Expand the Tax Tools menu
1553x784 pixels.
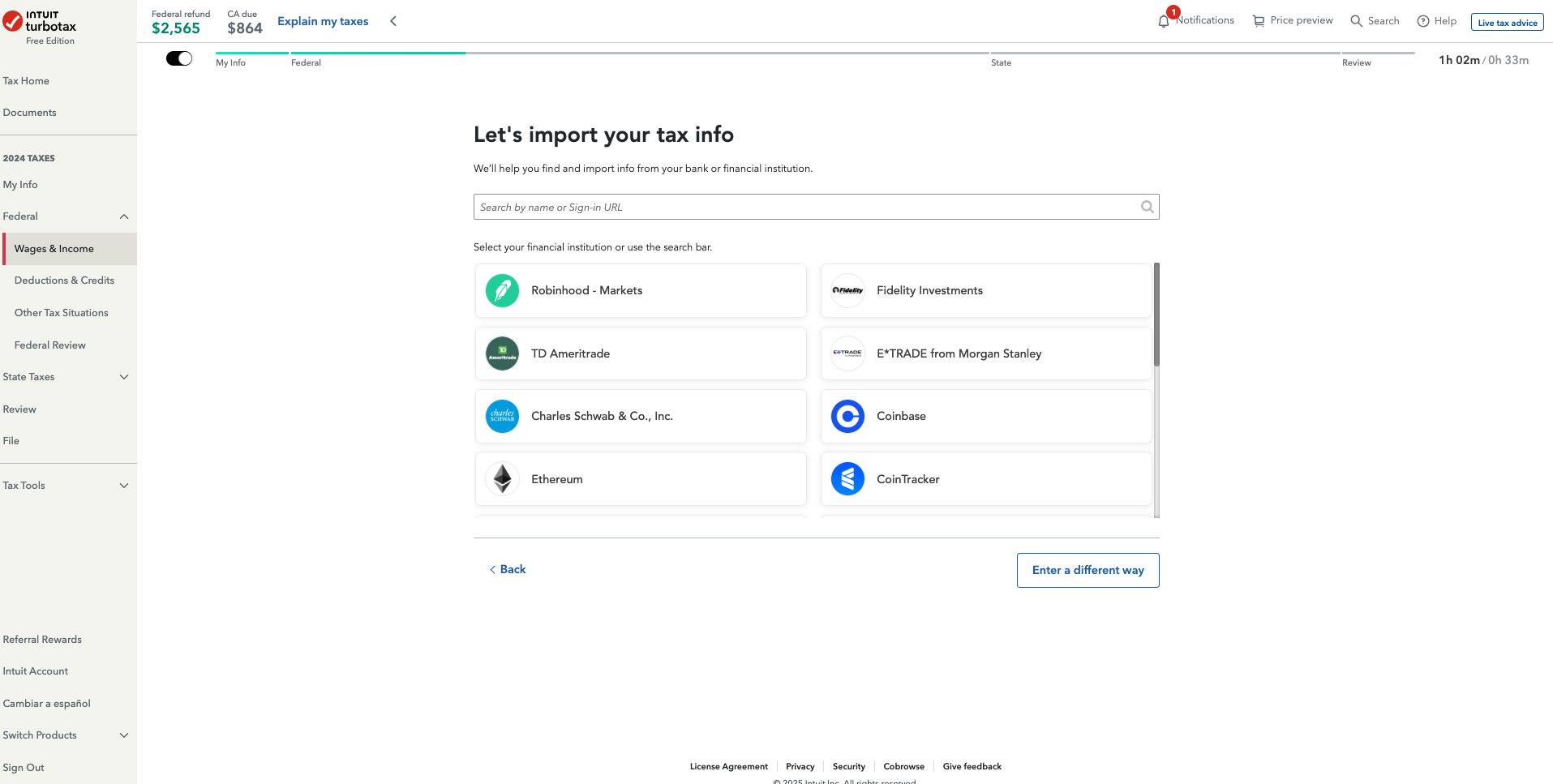[x=124, y=486]
